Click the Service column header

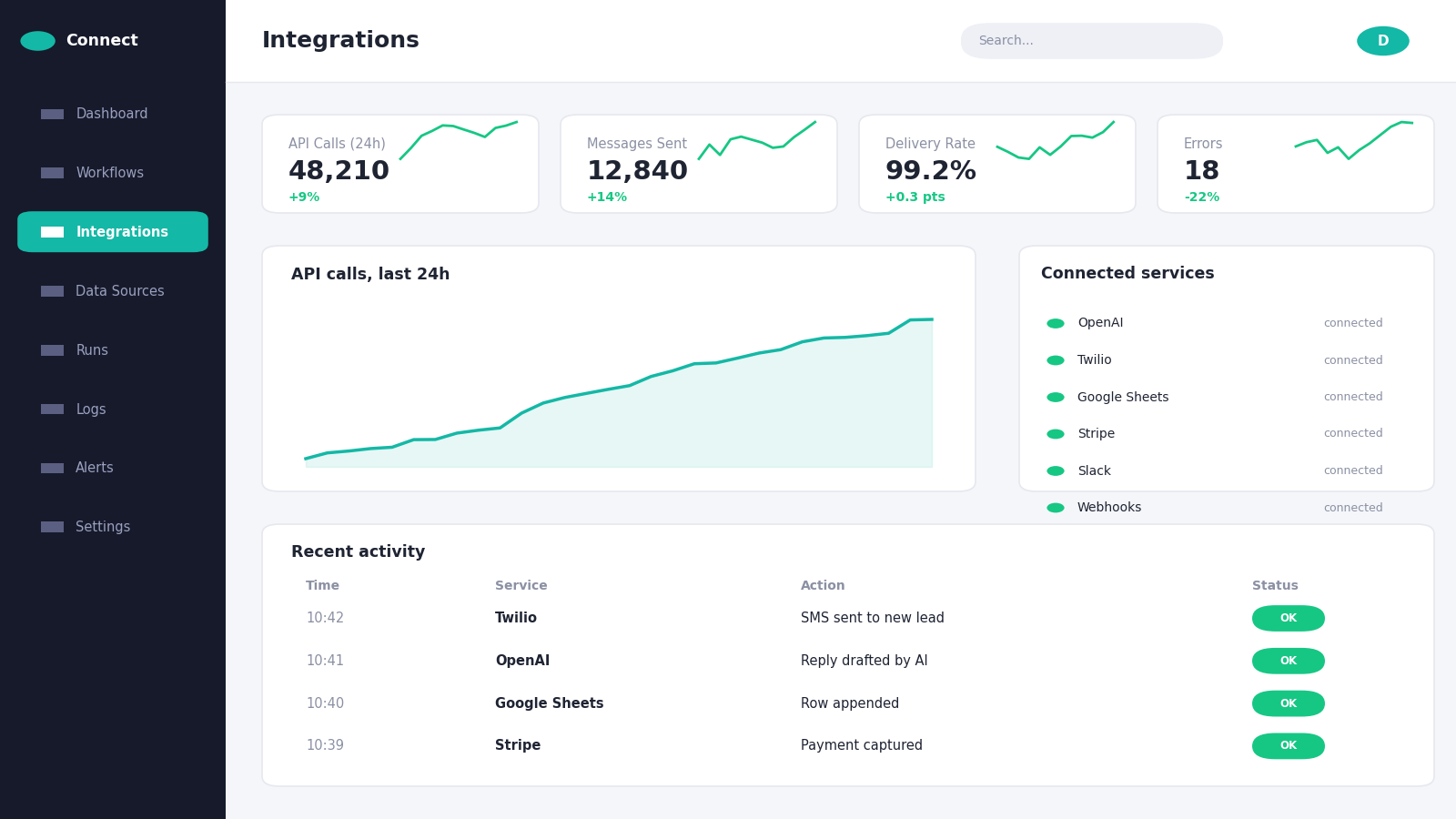coord(521,586)
